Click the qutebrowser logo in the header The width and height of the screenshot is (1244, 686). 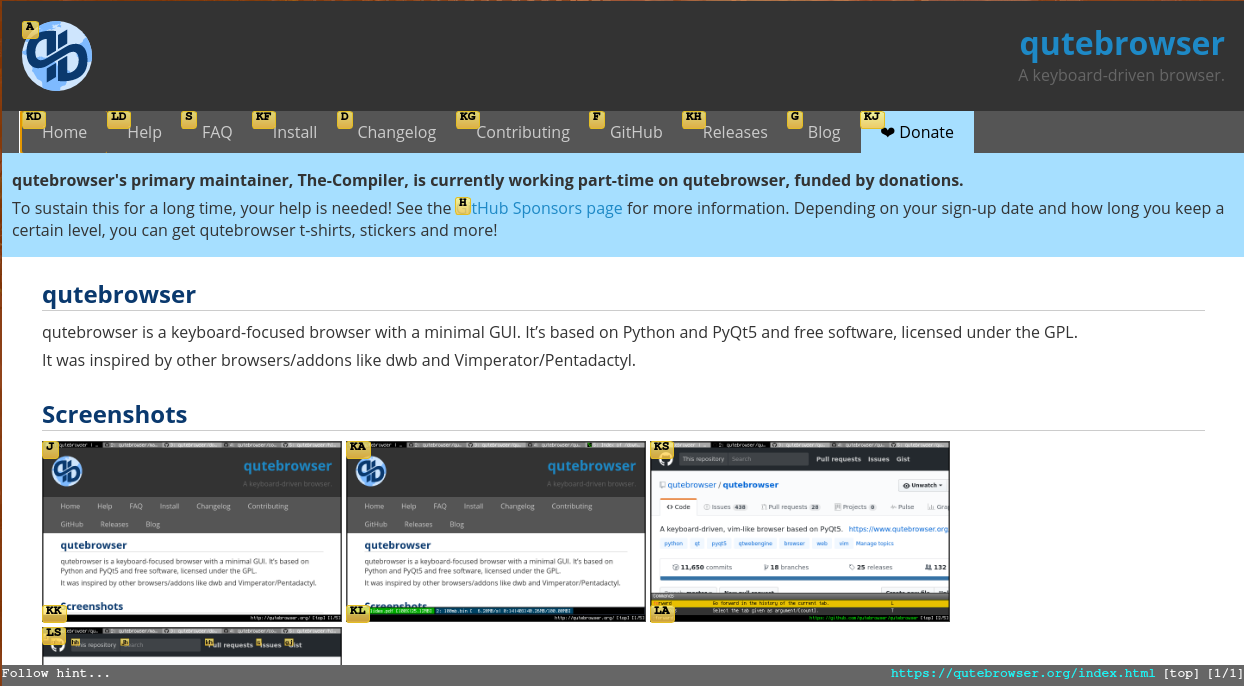57,56
